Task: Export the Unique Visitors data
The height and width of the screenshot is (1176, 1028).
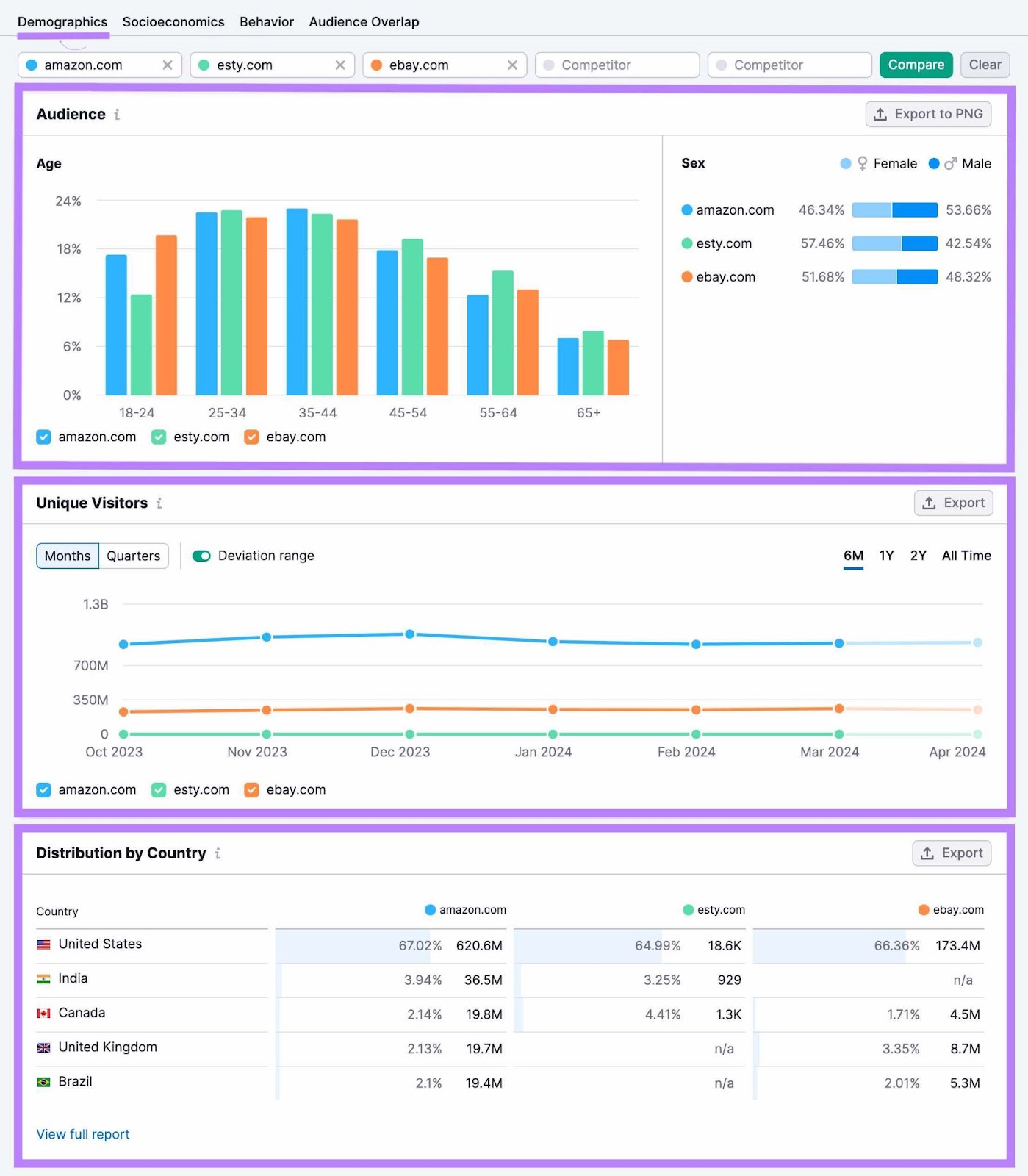Action: [x=953, y=503]
